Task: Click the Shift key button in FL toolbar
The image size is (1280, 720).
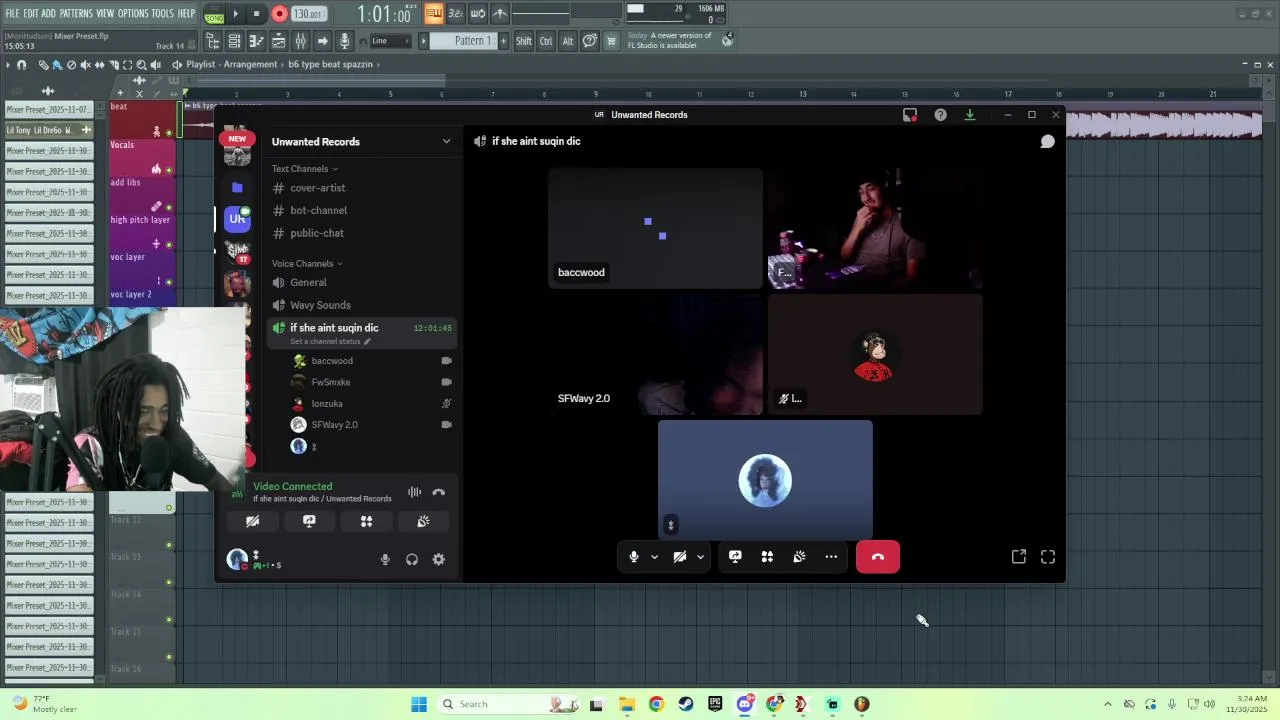Action: point(524,41)
